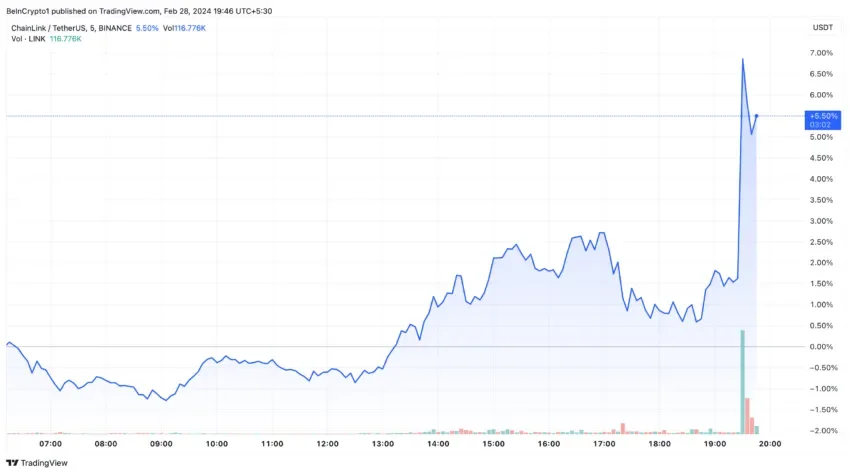Click the TradingView logo icon
This screenshot has width=850, height=474.
(12, 463)
